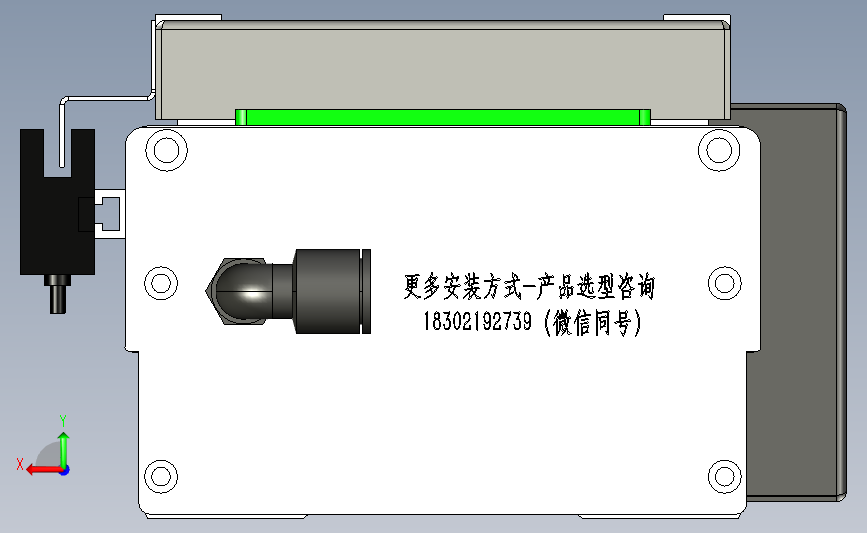Click the top-right mounting hole
867x533 pixels.
click(x=719, y=150)
